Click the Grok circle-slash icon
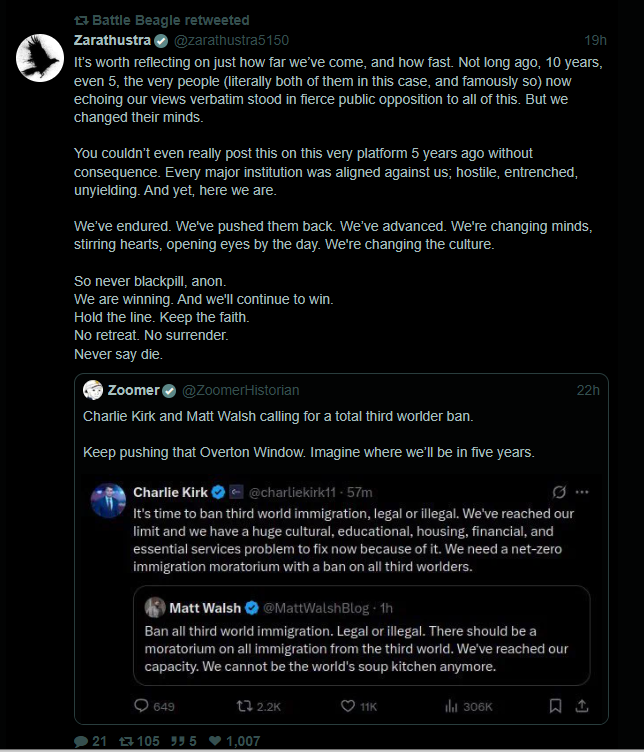Image resolution: width=644 pixels, height=752 pixels. (x=559, y=492)
